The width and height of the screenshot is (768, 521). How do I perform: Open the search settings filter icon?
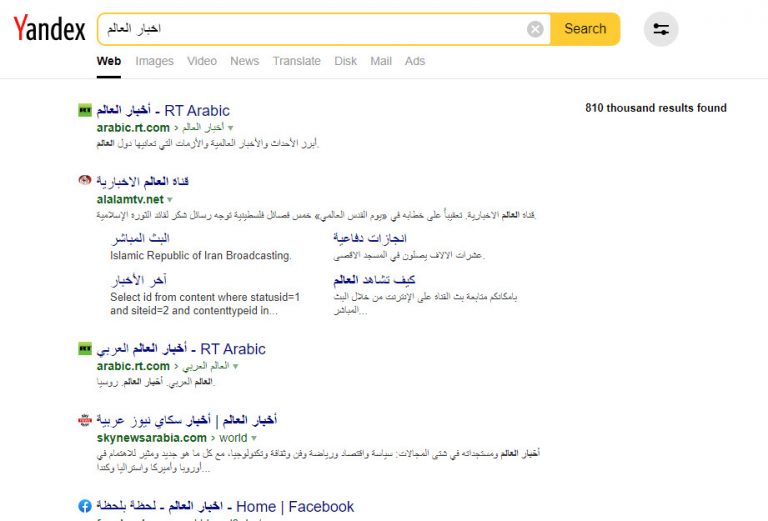661,29
